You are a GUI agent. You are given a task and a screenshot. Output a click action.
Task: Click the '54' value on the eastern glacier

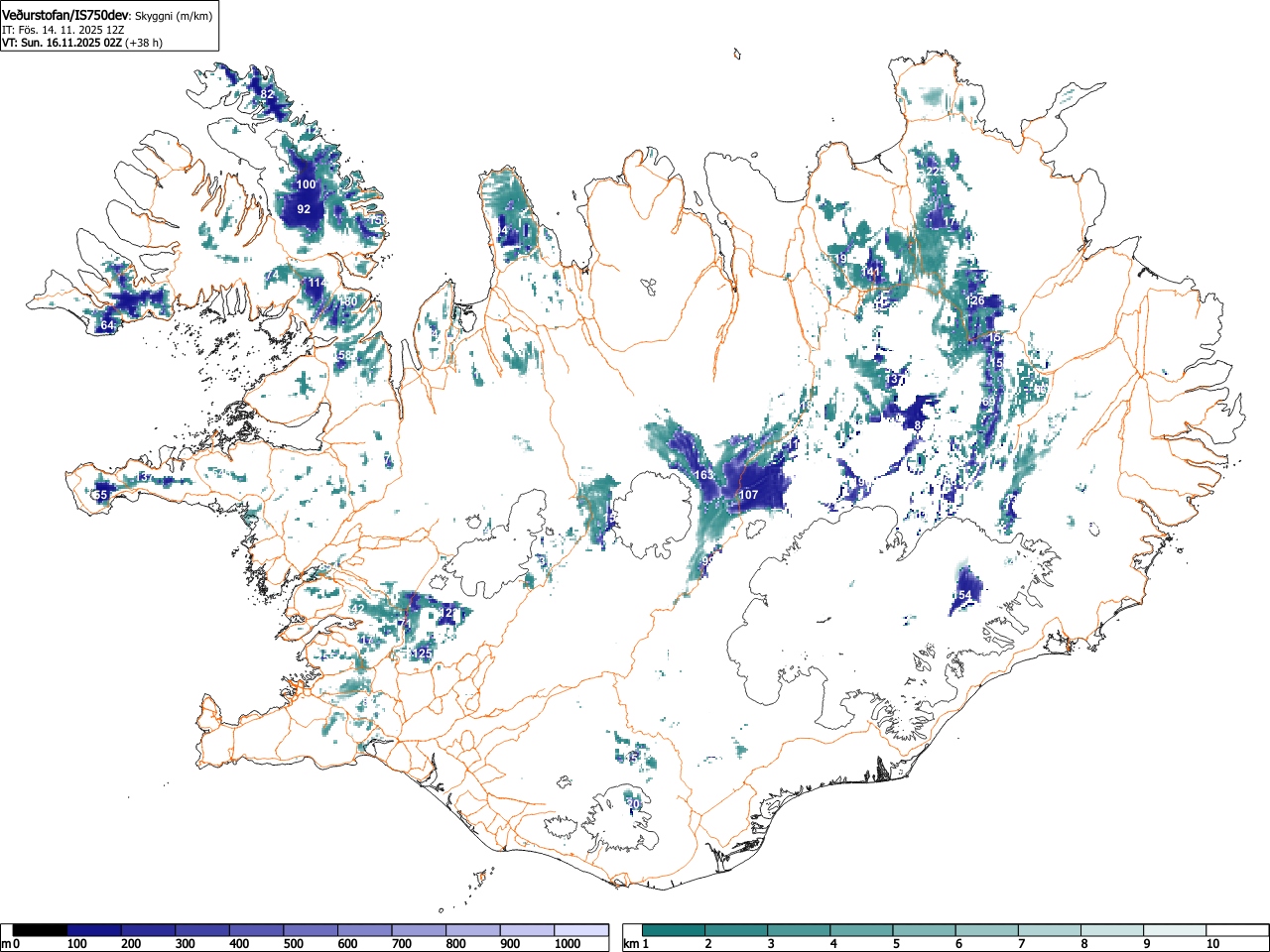[x=964, y=595]
